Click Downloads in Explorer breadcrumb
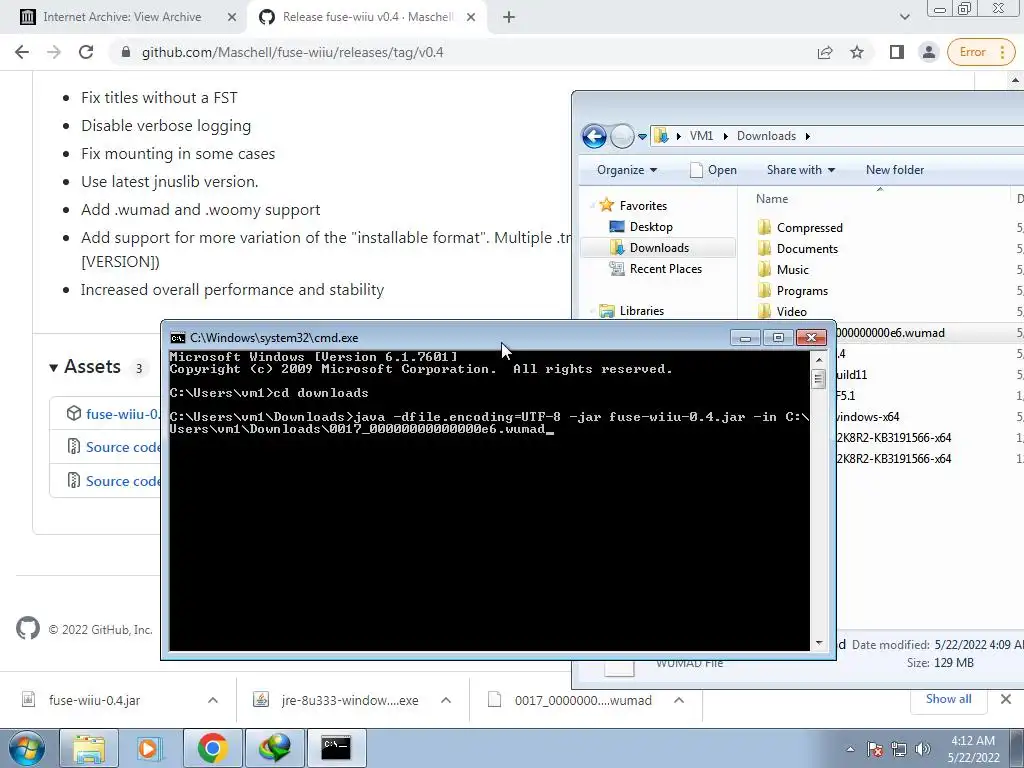 click(766, 136)
